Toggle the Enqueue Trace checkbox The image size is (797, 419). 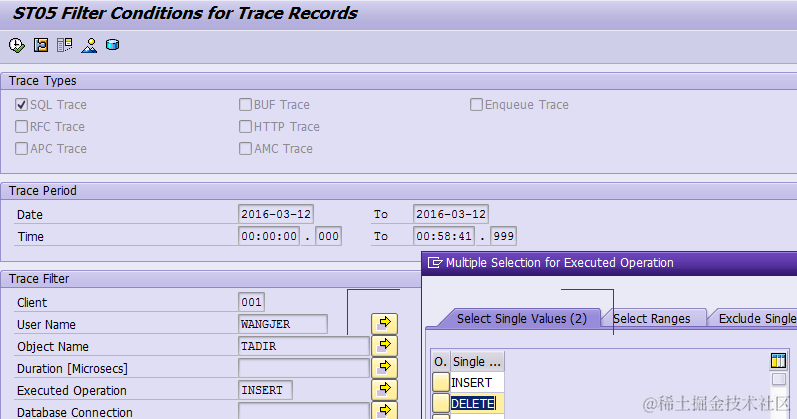pos(476,105)
